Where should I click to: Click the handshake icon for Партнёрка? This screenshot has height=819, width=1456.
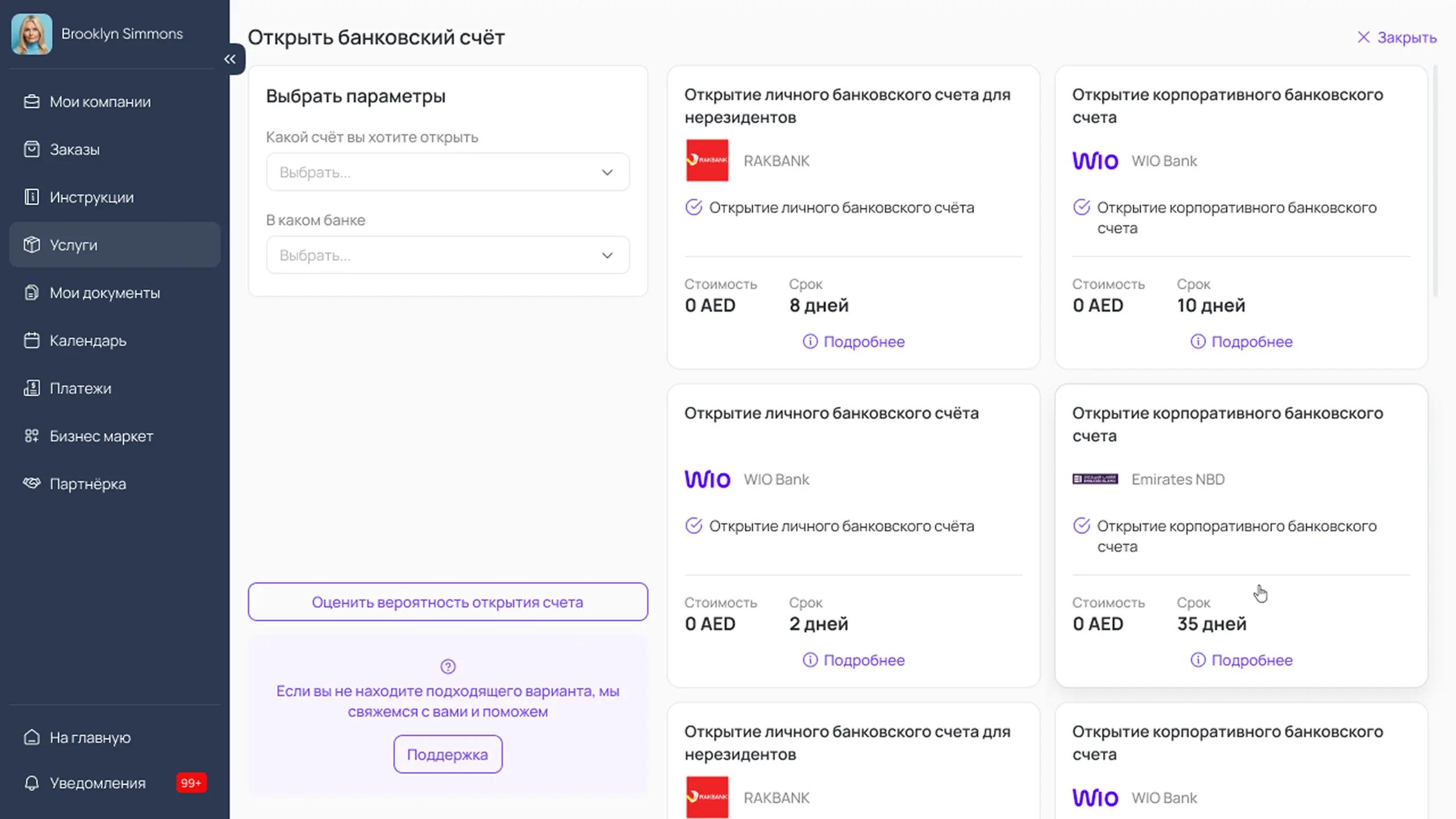(32, 483)
